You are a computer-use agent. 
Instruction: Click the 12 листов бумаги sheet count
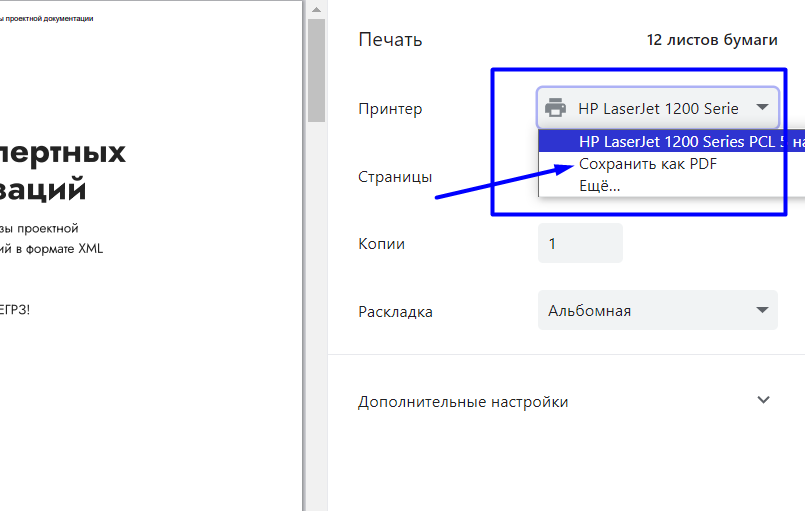coord(712,40)
